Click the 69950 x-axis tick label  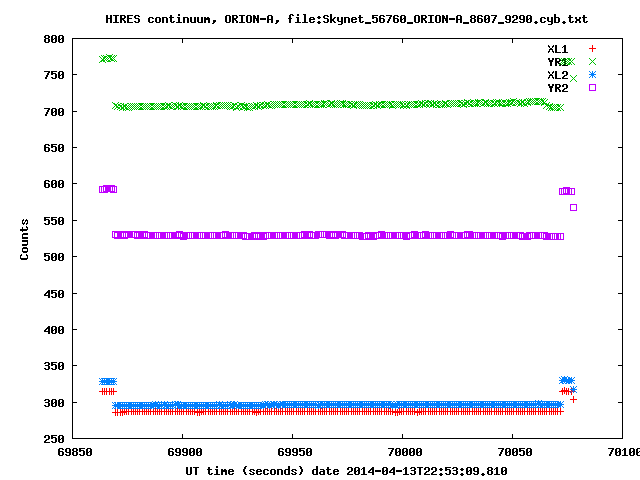click(x=295, y=452)
